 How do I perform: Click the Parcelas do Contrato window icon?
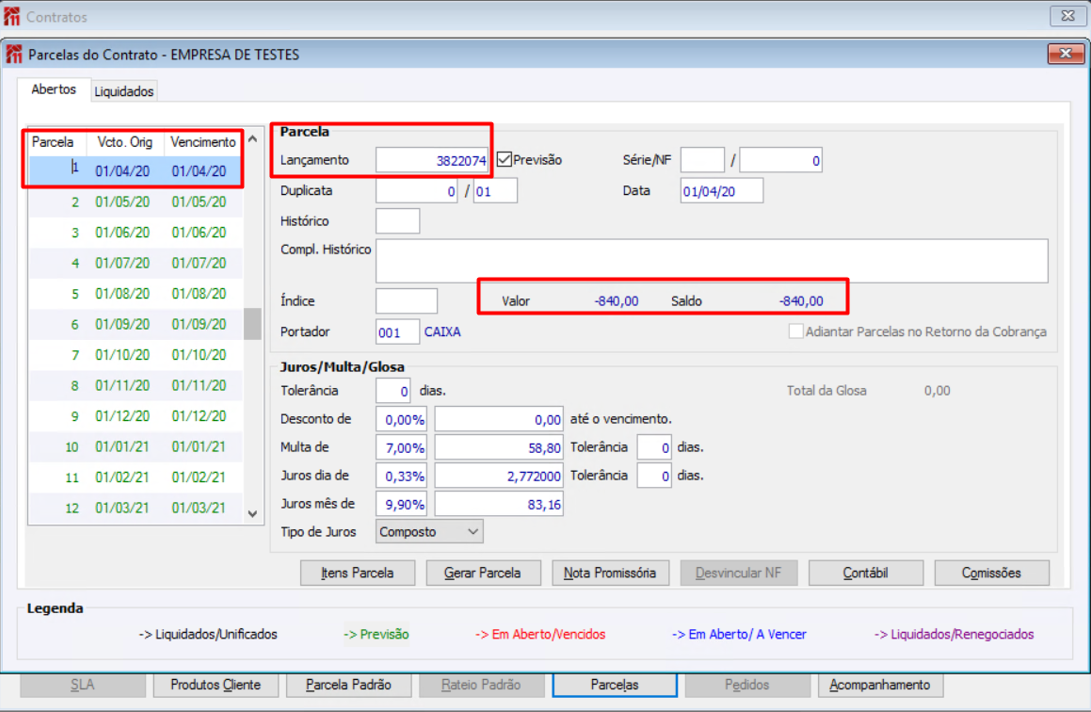[x=14, y=54]
